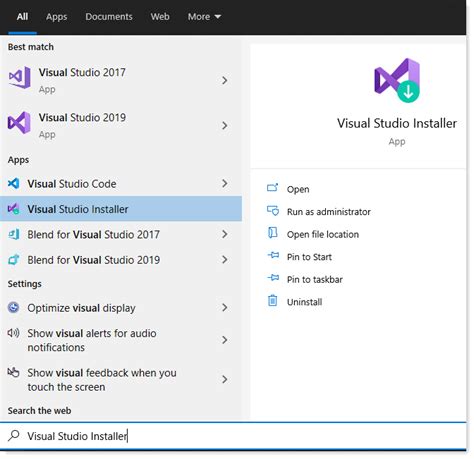Screen dimensions: 474x459
Task: Click the magnifier icon in search box
Action: (13, 435)
